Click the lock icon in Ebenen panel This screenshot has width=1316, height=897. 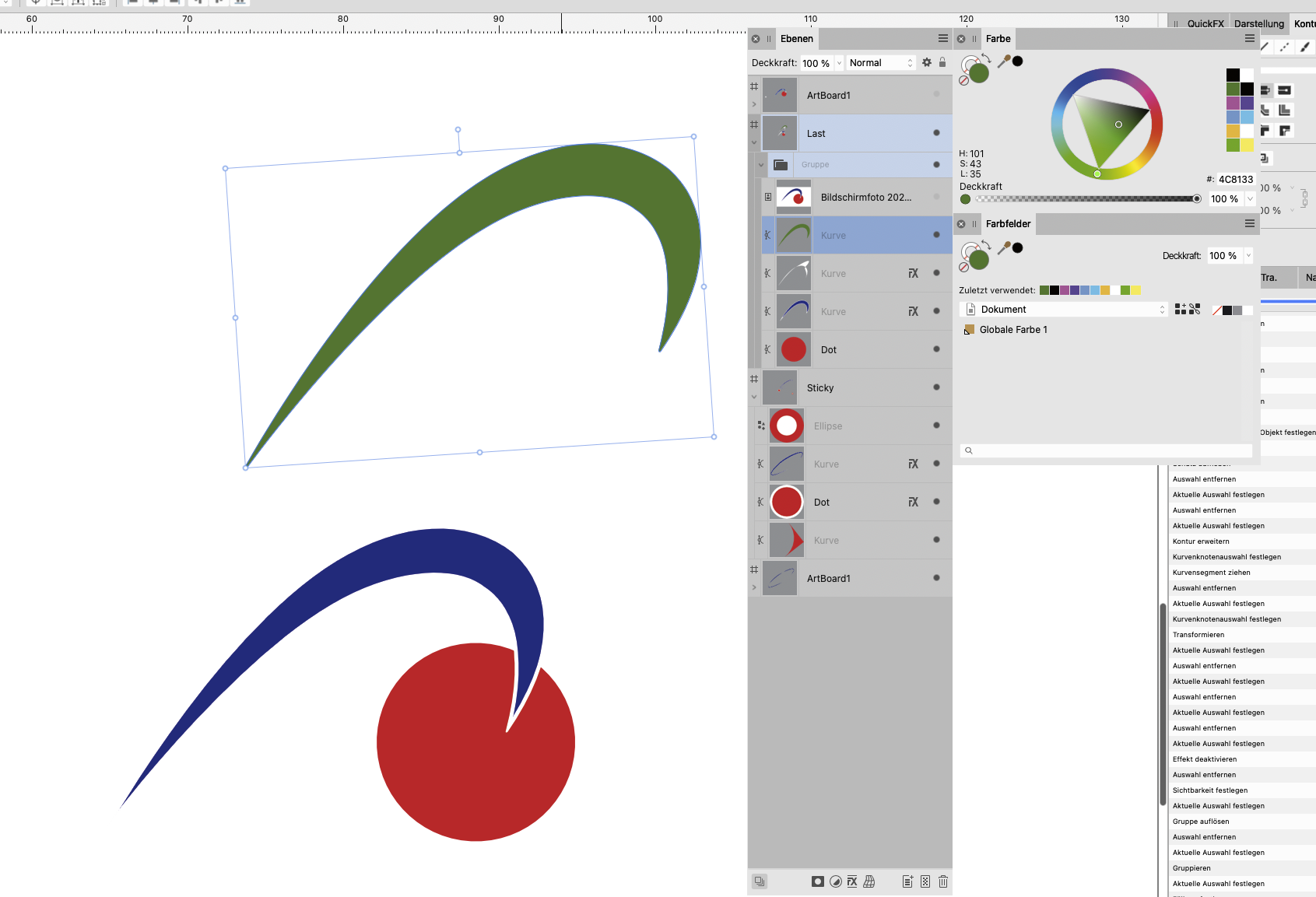click(x=942, y=62)
